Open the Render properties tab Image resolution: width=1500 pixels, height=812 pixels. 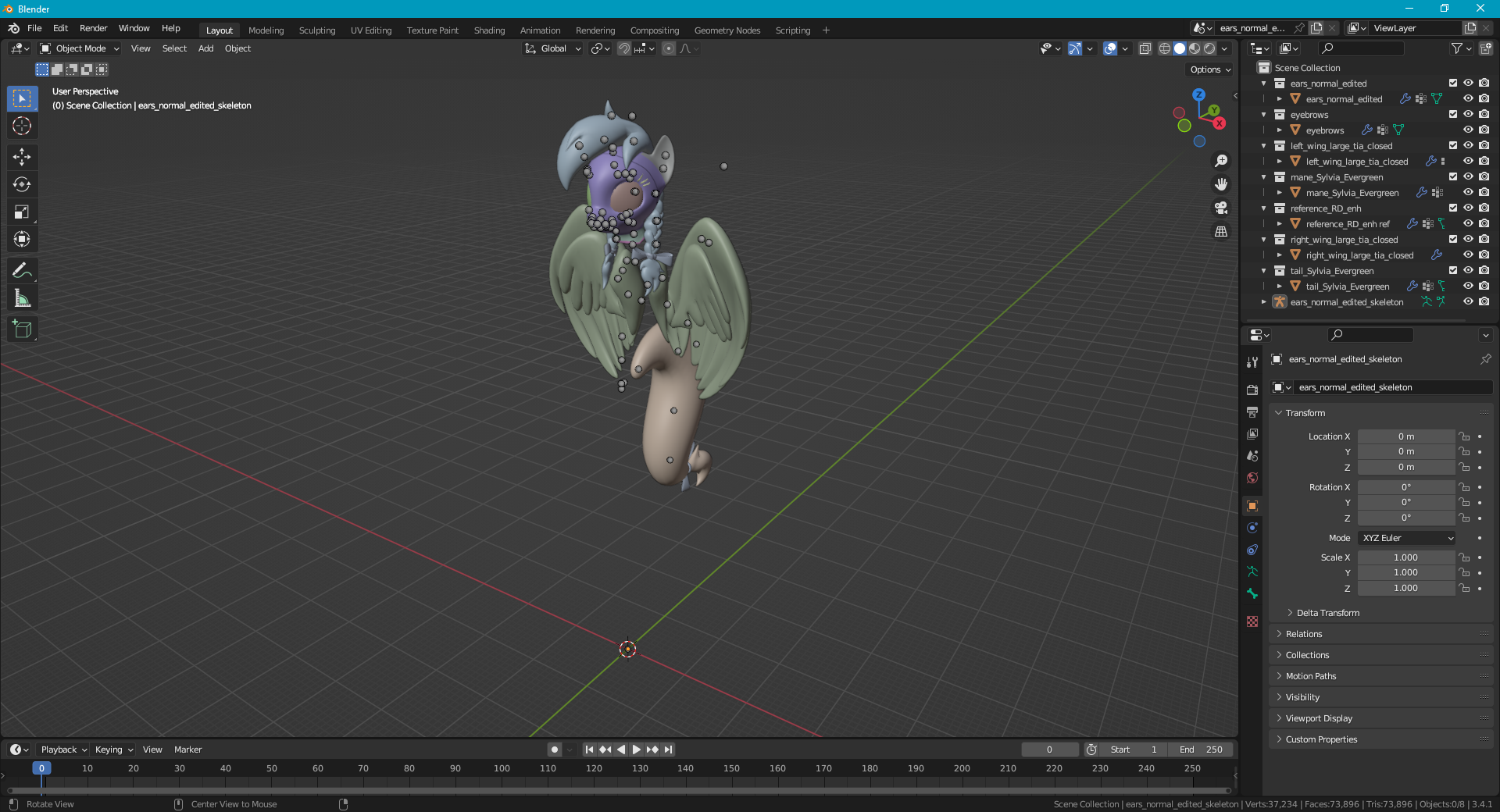pos(1252,390)
